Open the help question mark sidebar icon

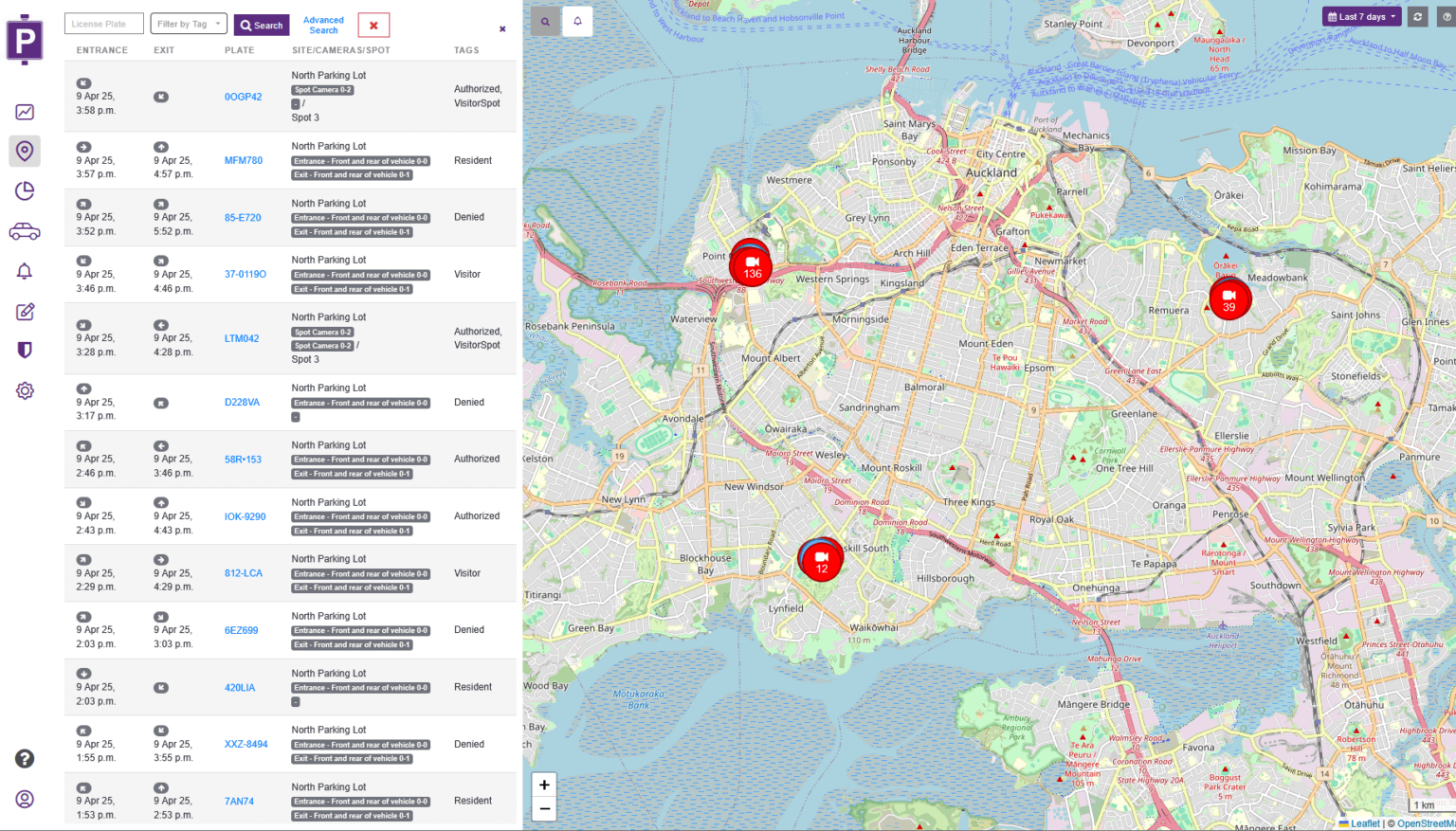(x=25, y=758)
